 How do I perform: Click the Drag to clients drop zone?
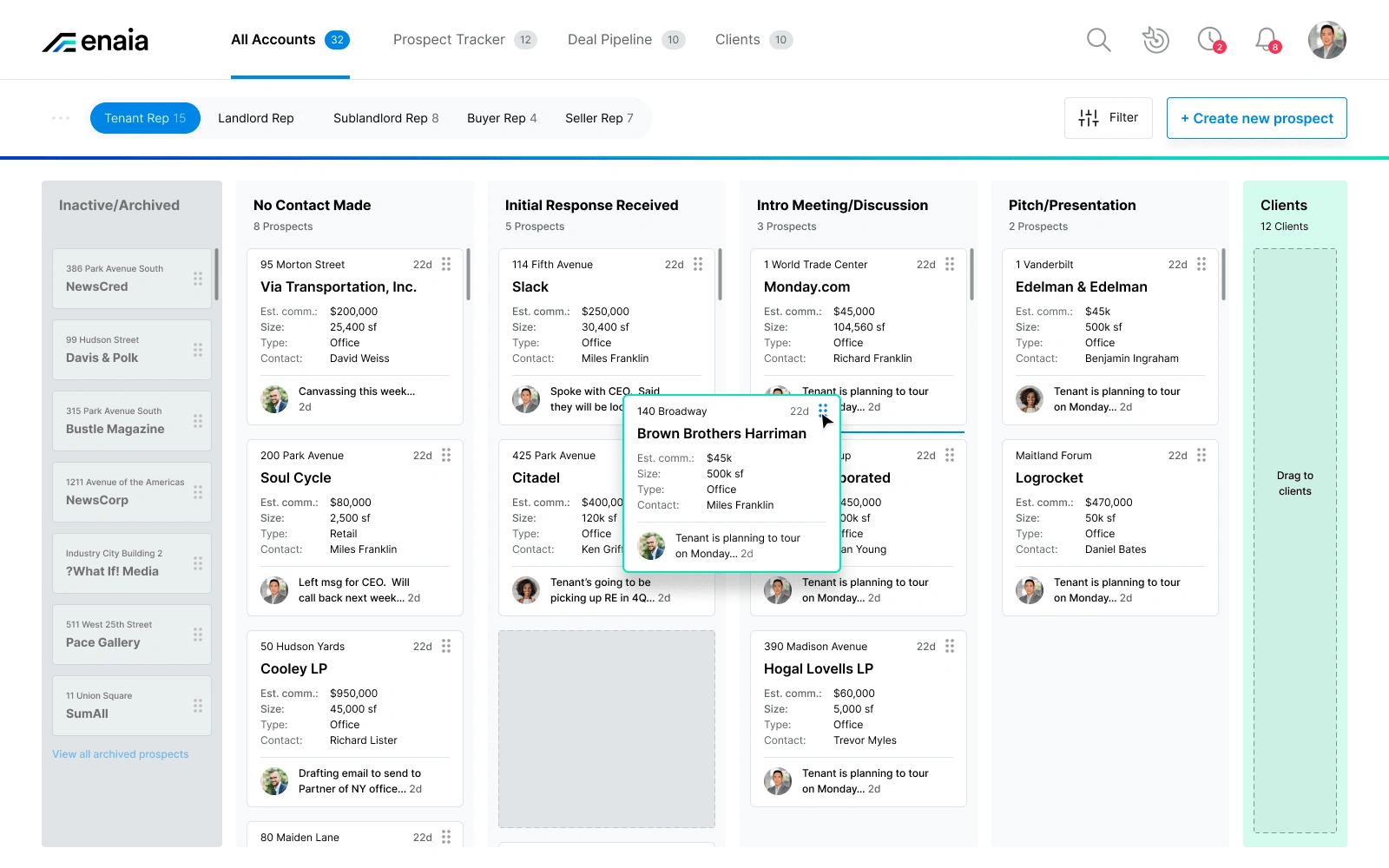tap(1295, 541)
